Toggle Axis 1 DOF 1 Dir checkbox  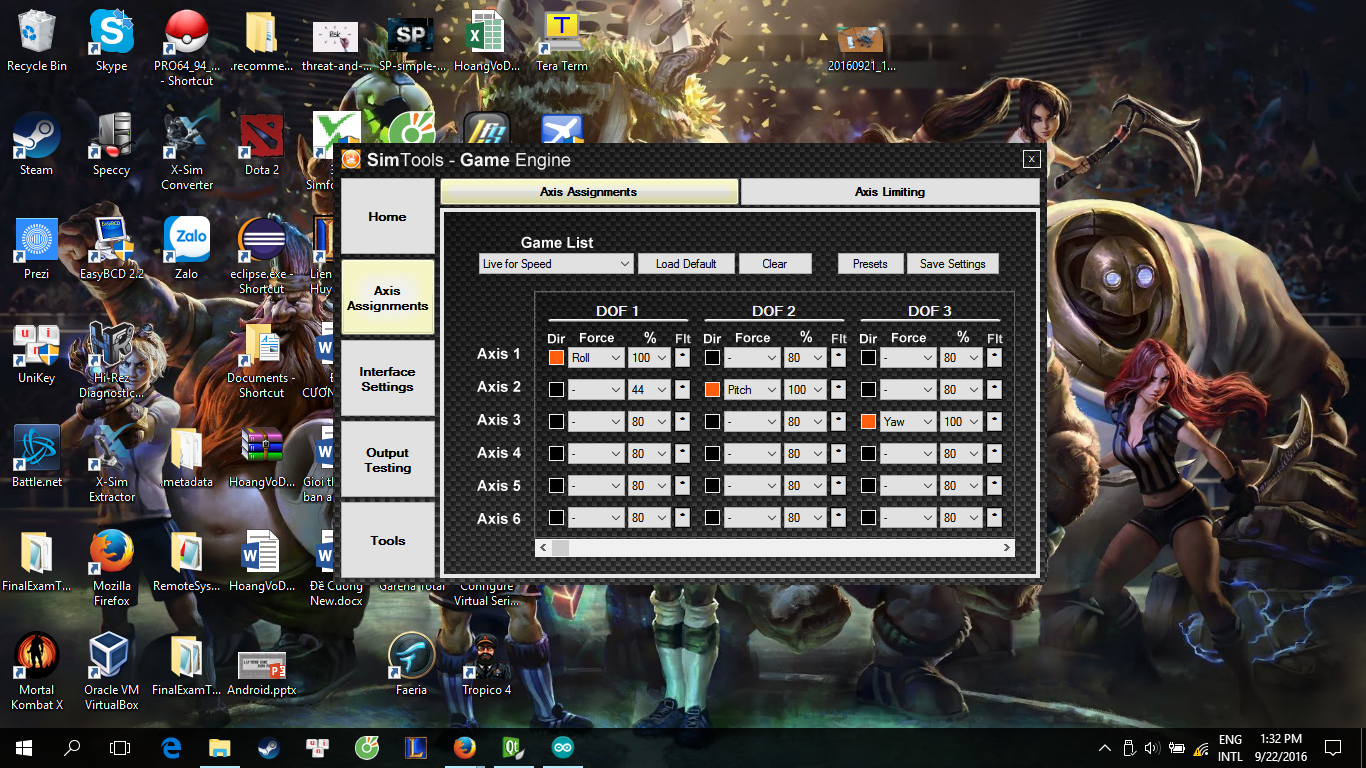(556, 357)
